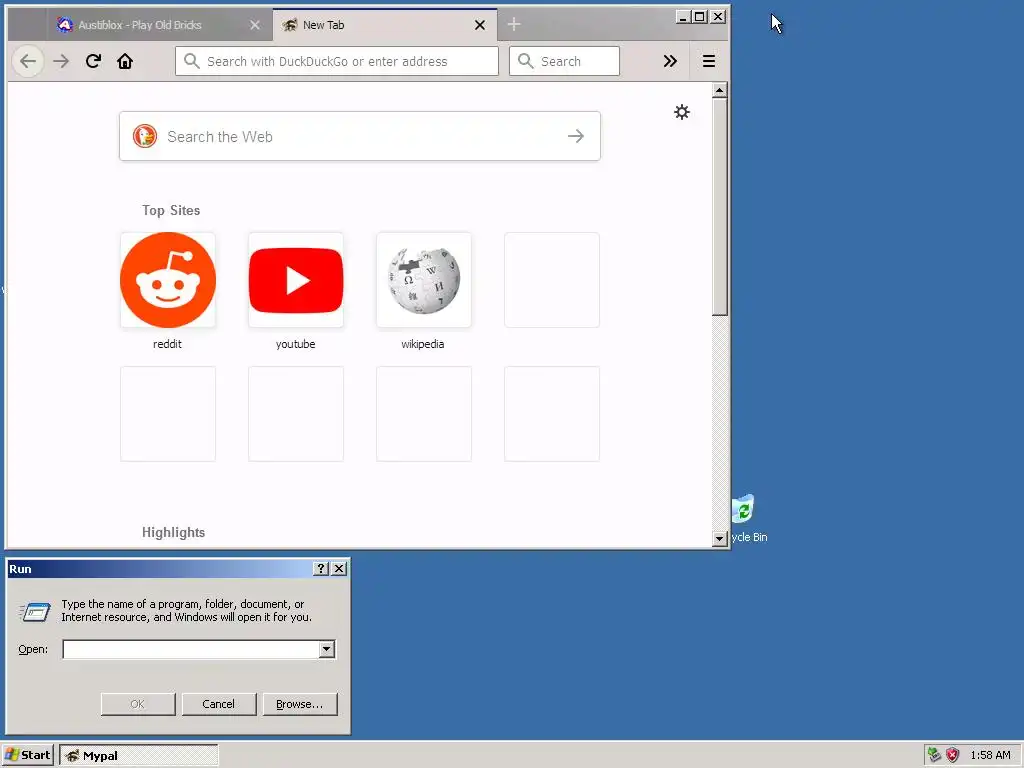Open the home page icon
This screenshot has width=1024, height=768.
[125, 61]
